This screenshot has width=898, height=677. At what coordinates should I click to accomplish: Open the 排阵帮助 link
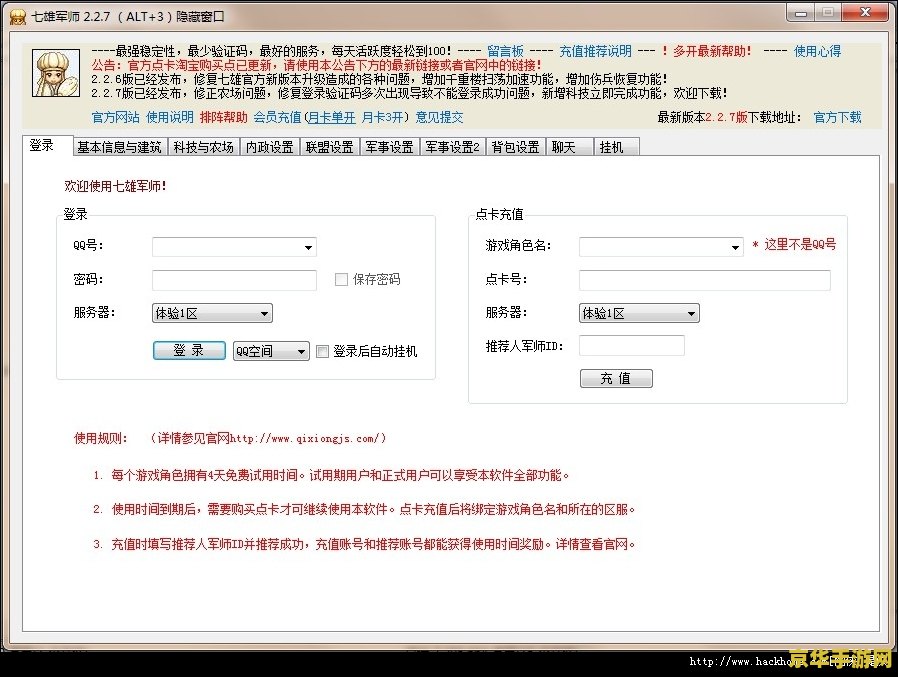[x=224, y=117]
